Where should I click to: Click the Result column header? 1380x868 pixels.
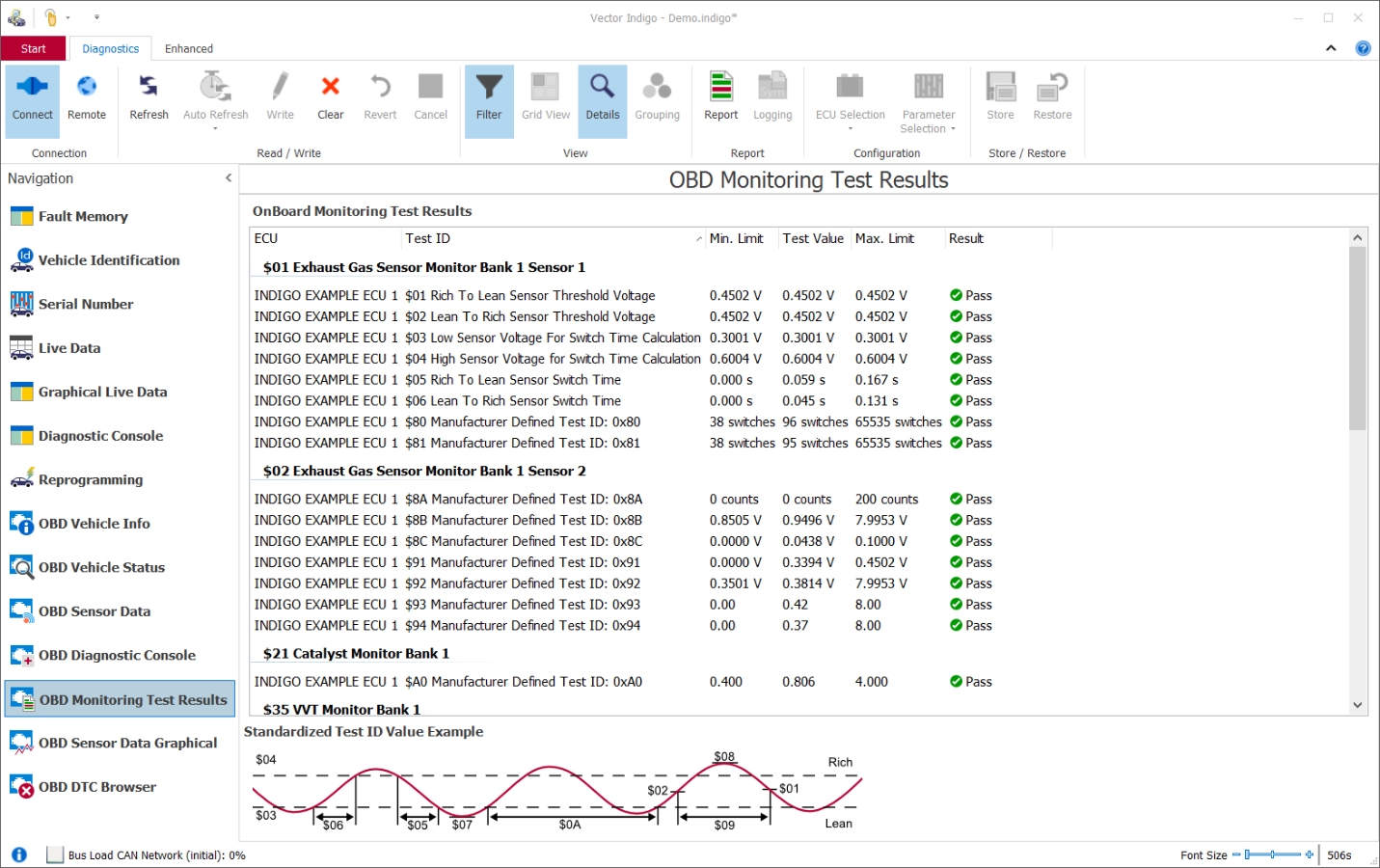pos(998,238)
